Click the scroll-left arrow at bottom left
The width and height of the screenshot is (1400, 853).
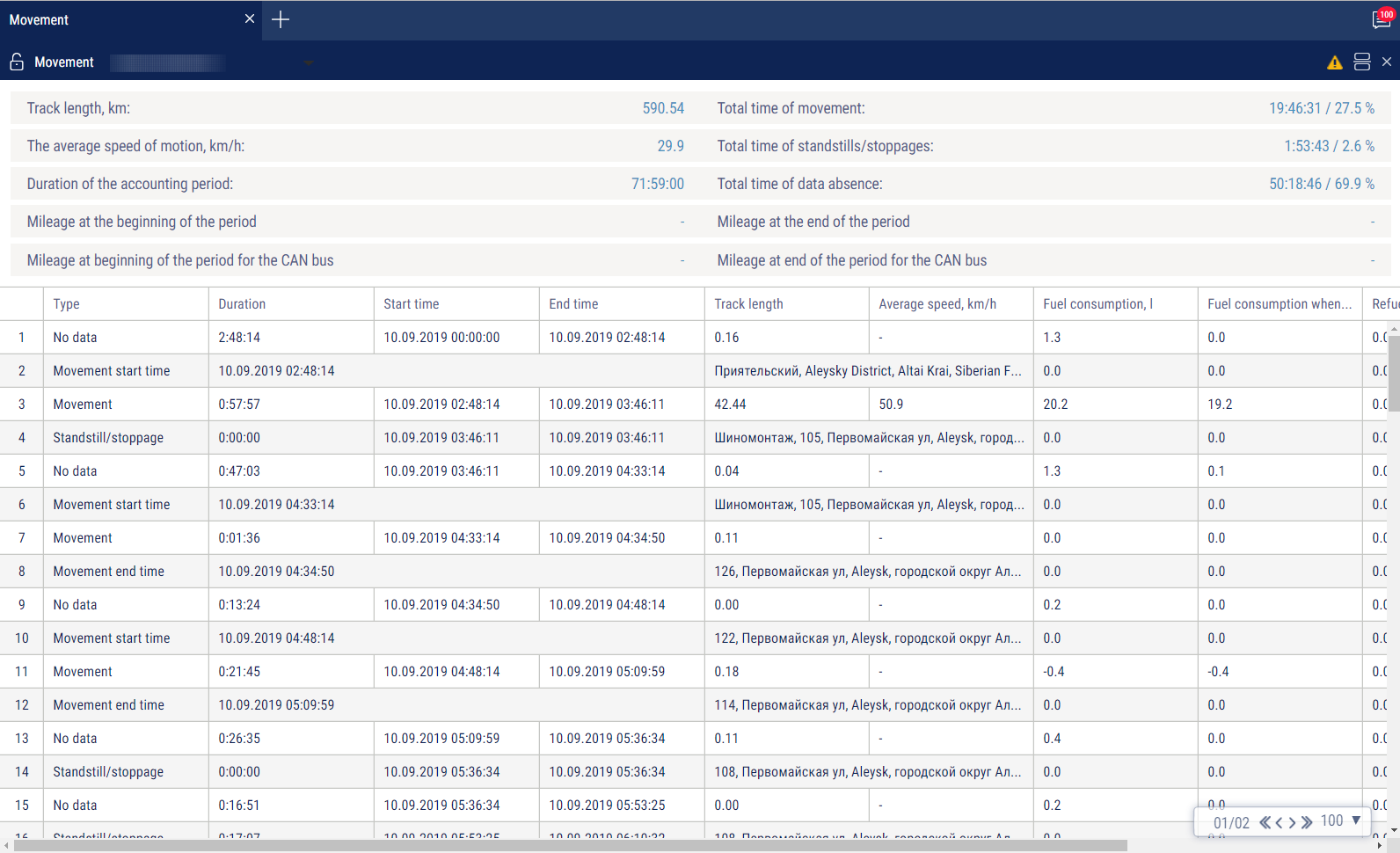pyautogui.click(x=6, y=846)
